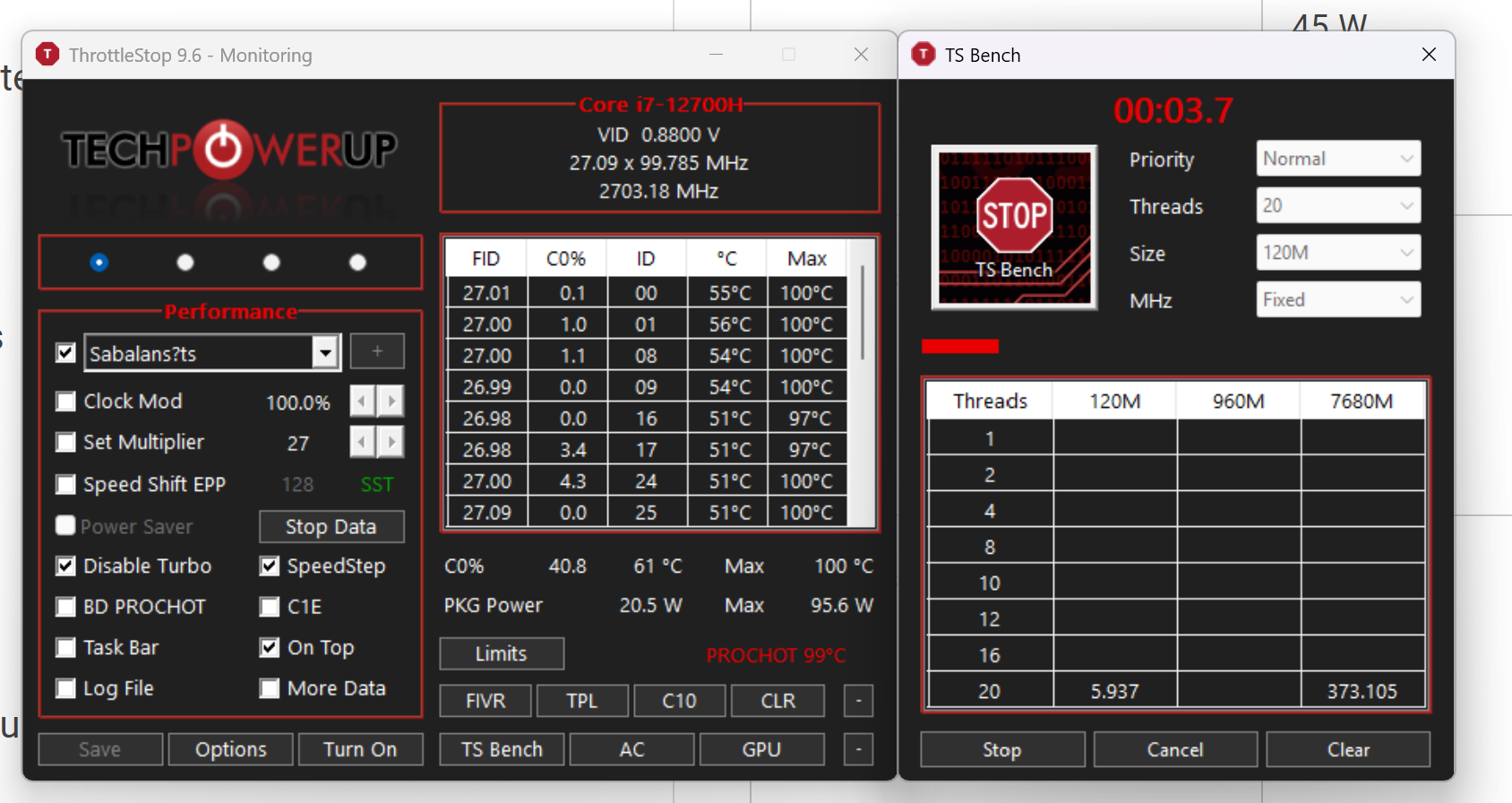Stop the TS Bench benchmark
Viewport: 1512px width, 803px height.
[x=1002, y=749]
